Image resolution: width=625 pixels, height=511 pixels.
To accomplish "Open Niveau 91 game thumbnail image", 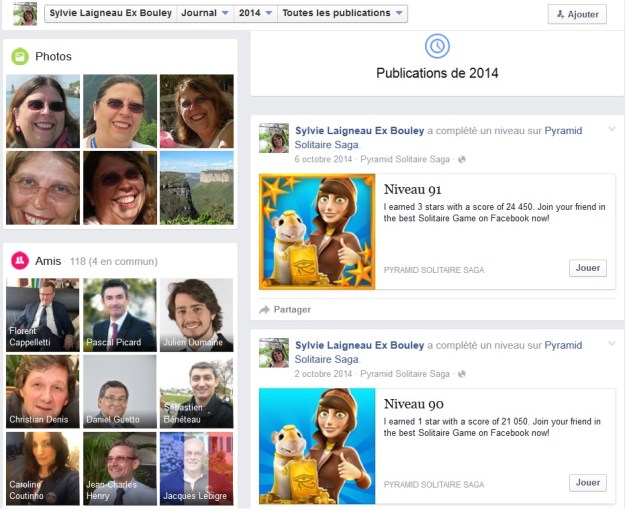I will [317, 232].
